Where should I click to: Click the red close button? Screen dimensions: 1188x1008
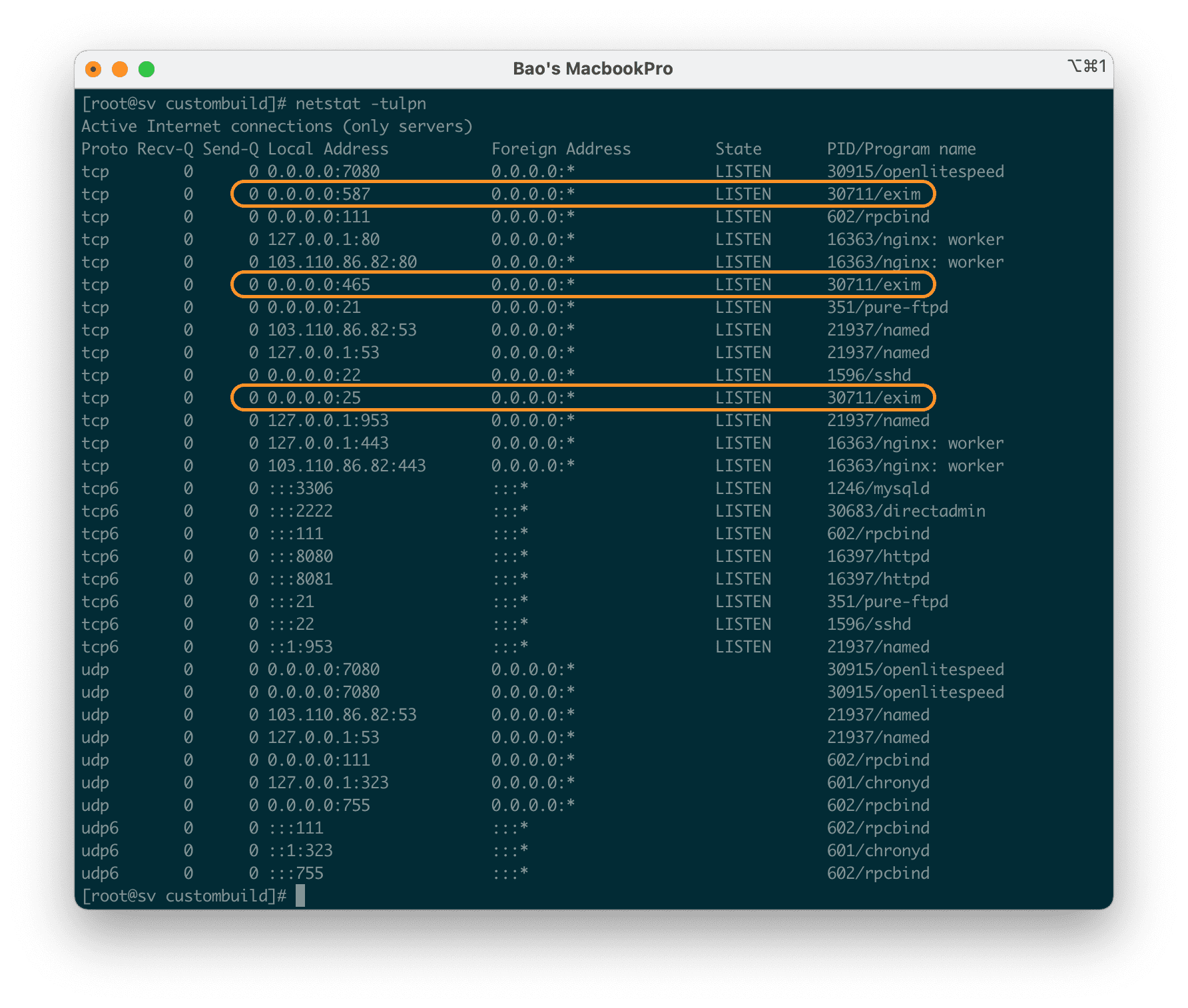click(93, 69)
